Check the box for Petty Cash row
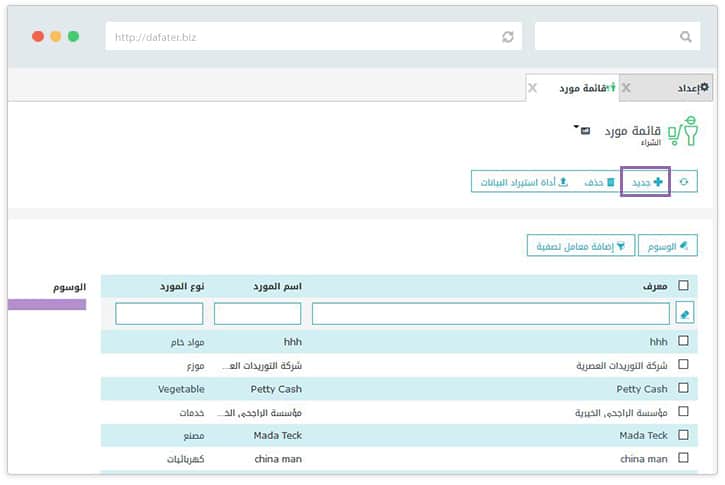Viewport: 725px width, 485px height. [x=683, y=388]
